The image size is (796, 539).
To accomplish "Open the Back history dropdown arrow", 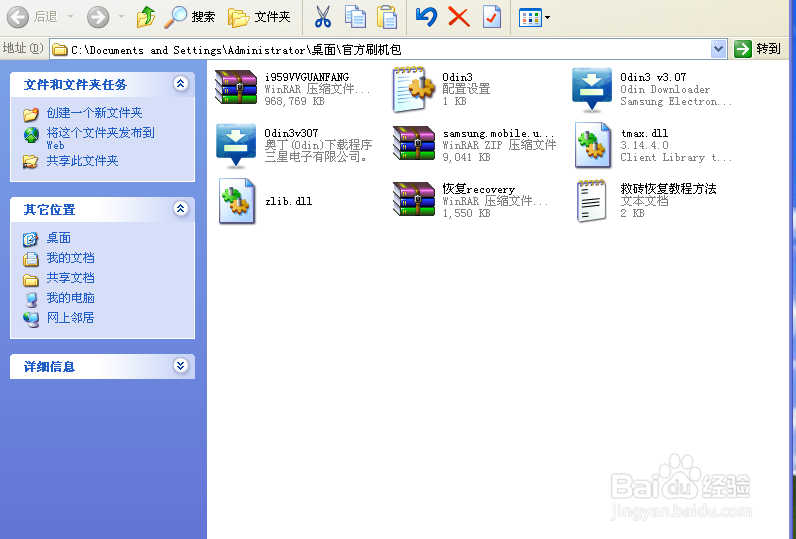I will click(x=71, y=17).
